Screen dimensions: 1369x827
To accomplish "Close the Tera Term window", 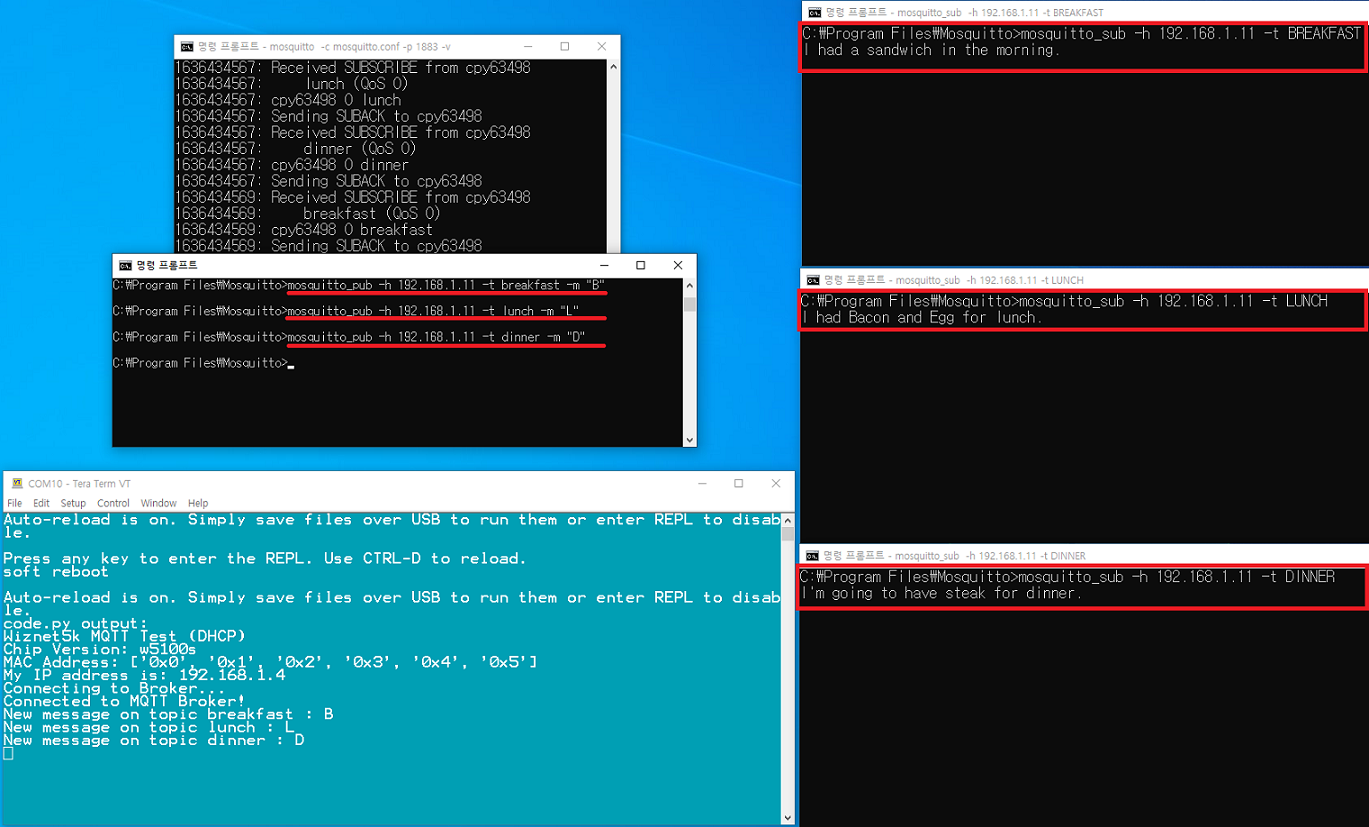I will (x=775, y=483).
